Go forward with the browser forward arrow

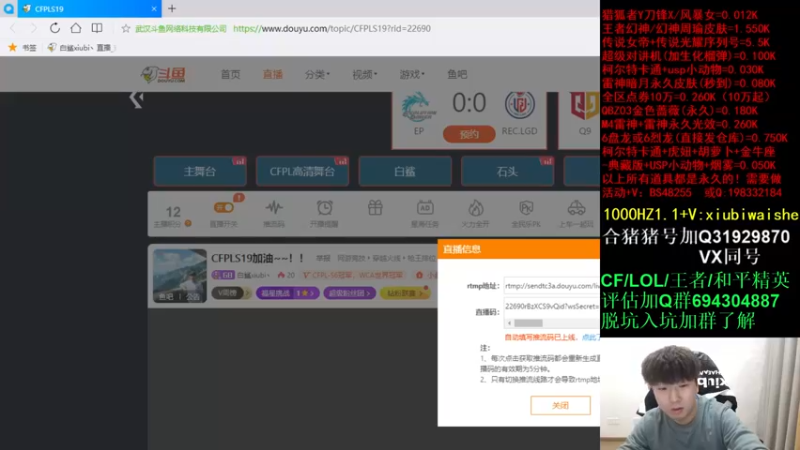[33, 28]
